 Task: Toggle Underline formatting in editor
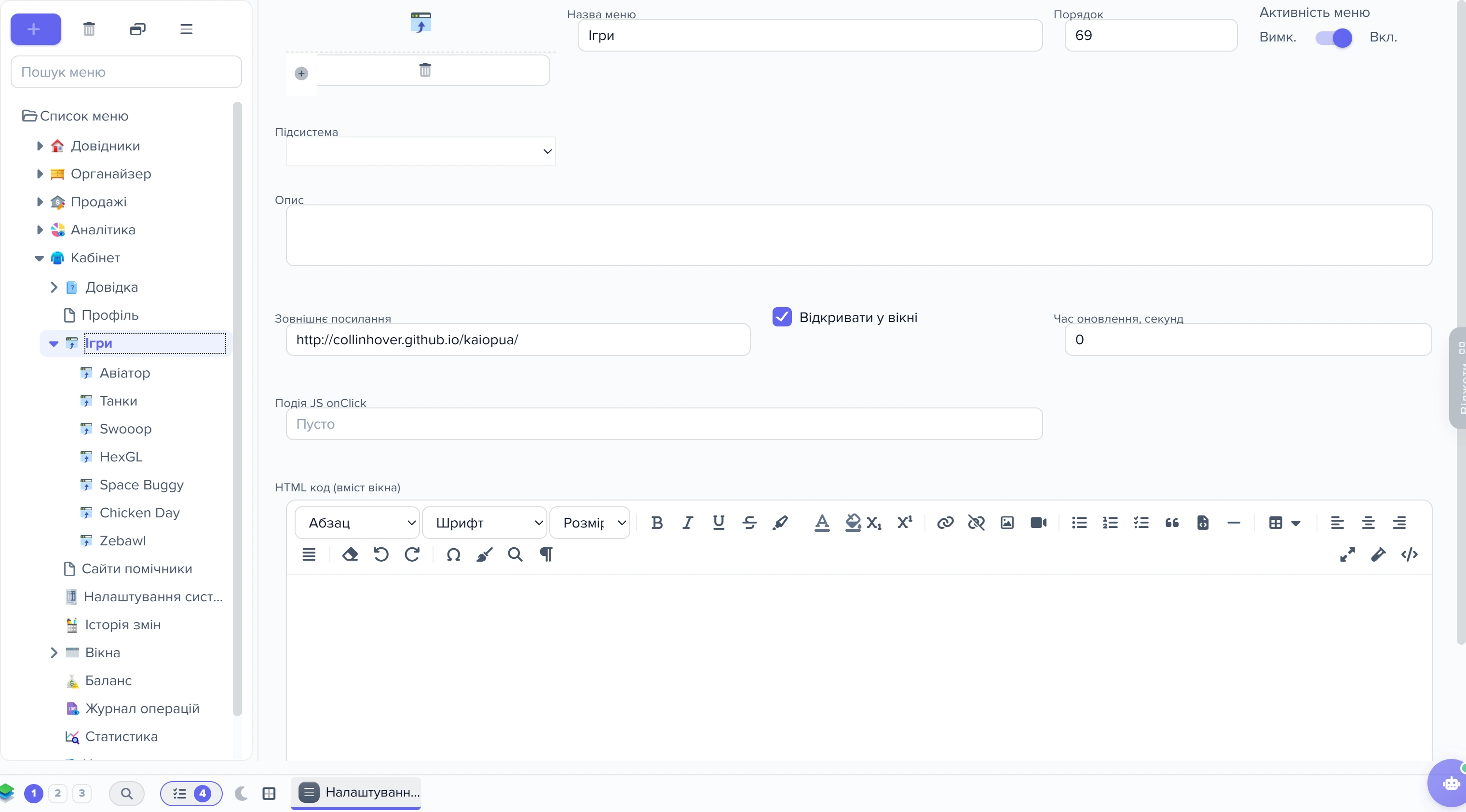click(718, 522)
